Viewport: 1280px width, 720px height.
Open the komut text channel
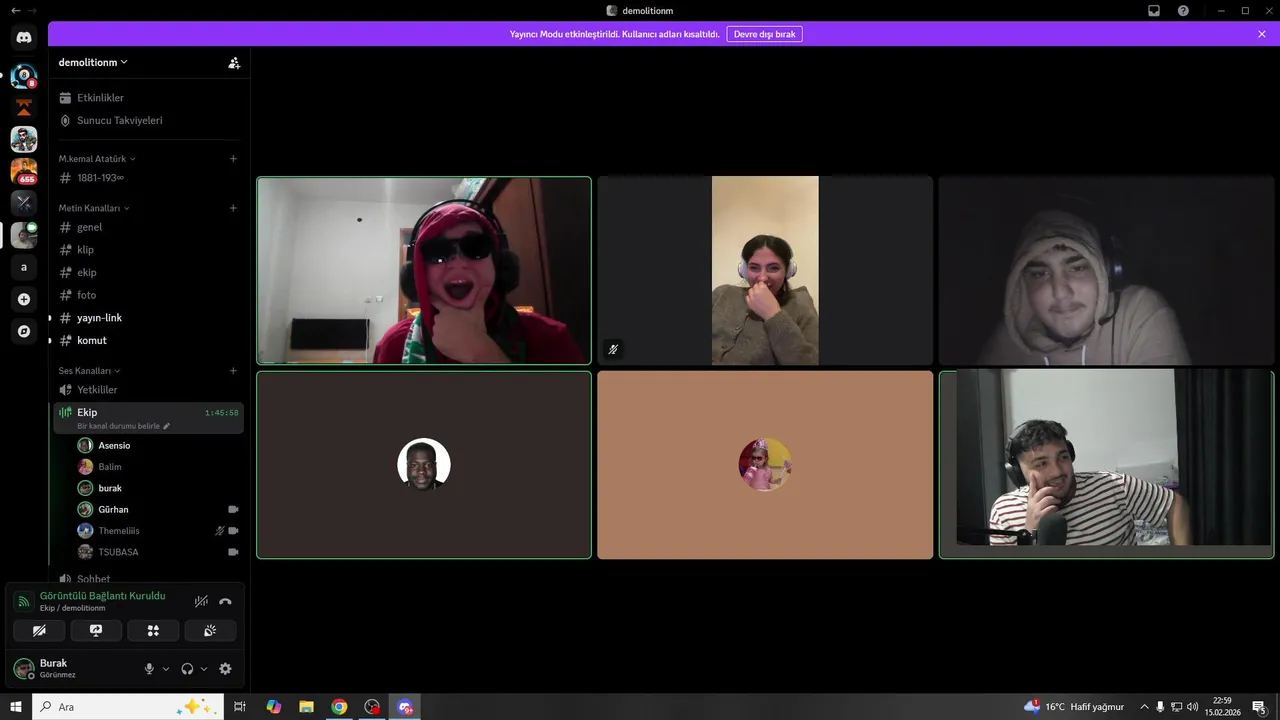[x=148, y=340]
